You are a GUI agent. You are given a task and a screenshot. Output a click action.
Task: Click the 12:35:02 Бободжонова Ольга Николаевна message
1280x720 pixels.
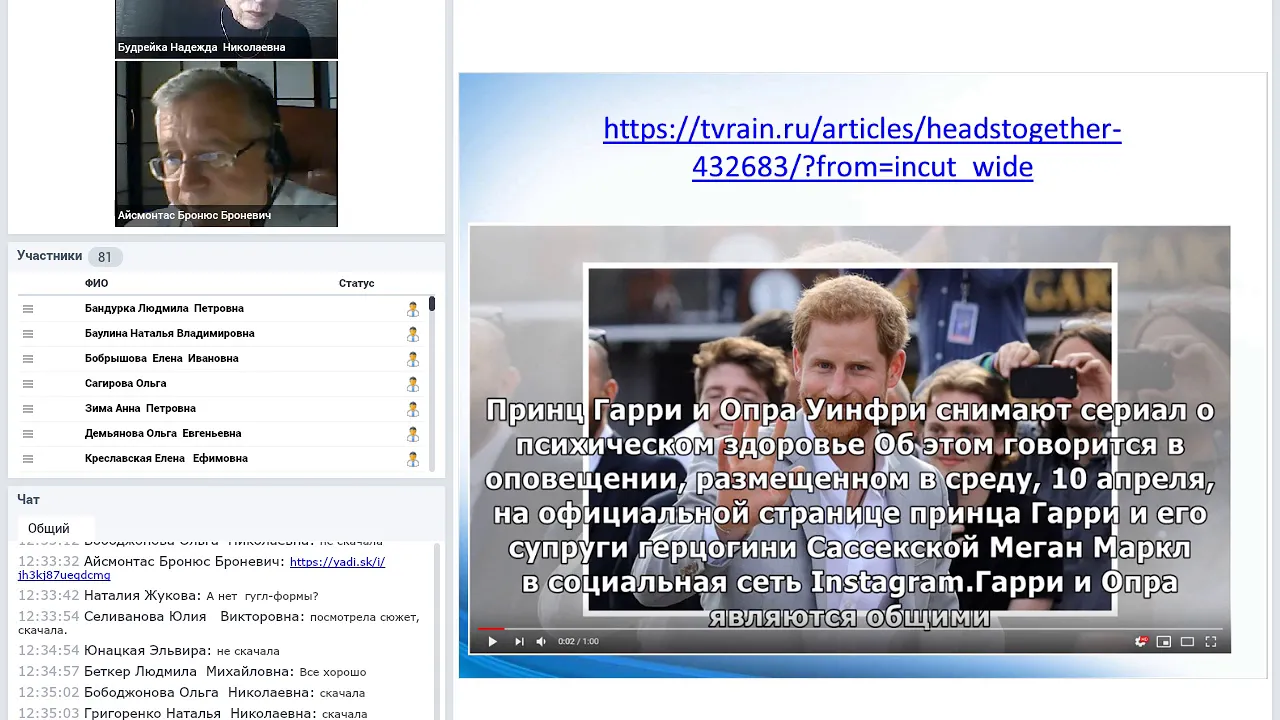tap(191, 693)
